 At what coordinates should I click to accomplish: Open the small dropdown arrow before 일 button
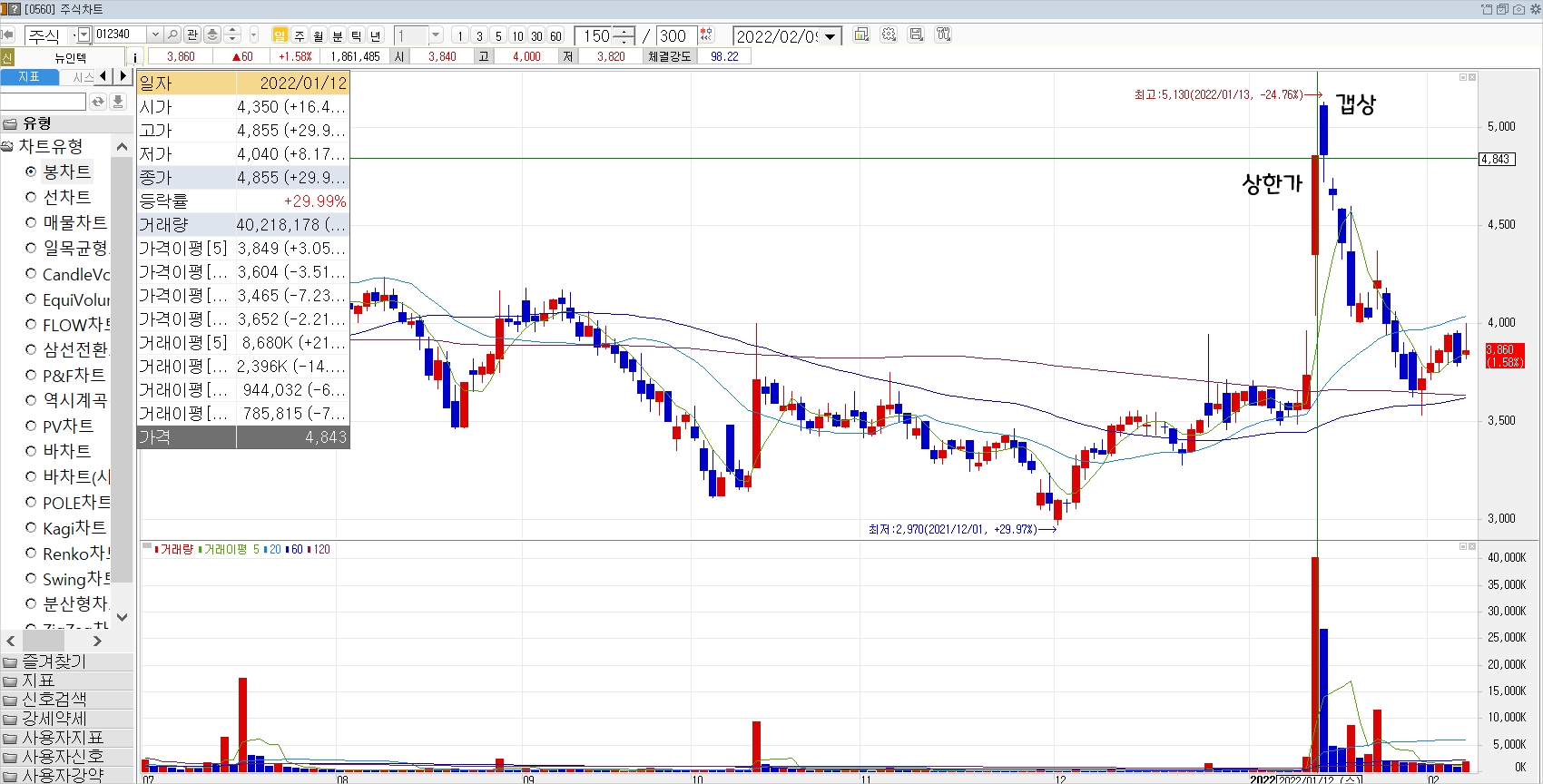tap(254, 34)
